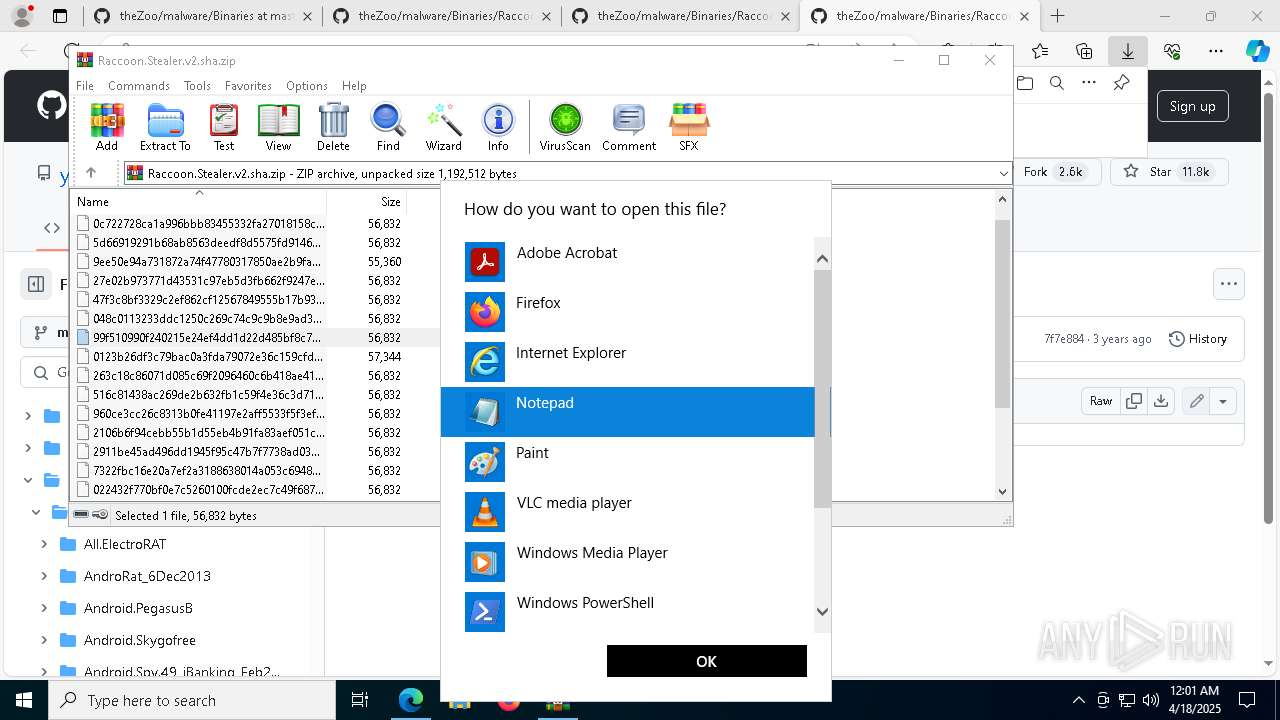Viewport: 1280px width, 720px height.
Task: Open browser Downloads icon
Action: pos(1128,51)
